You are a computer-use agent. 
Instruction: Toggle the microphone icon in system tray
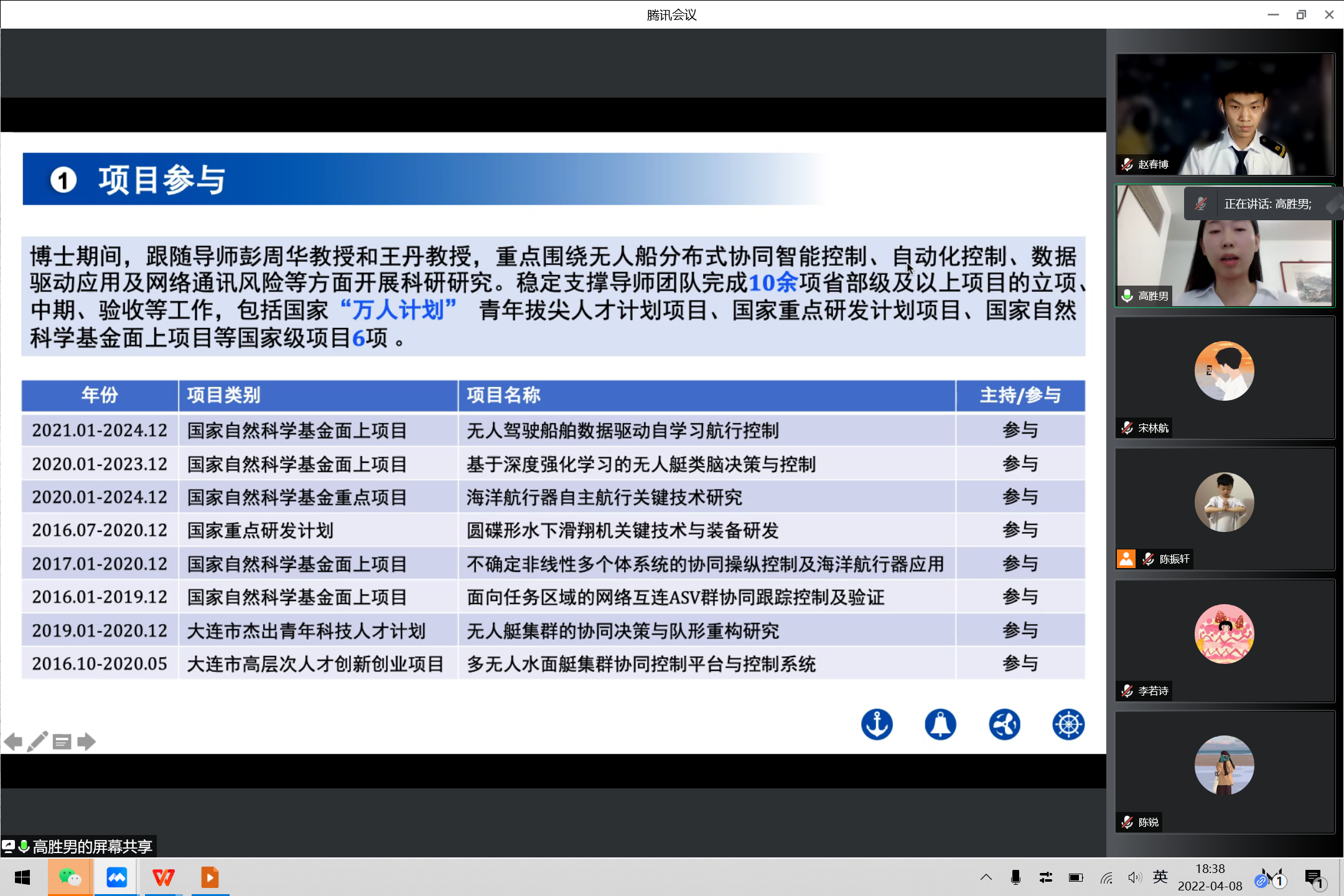pos(1015,877)
